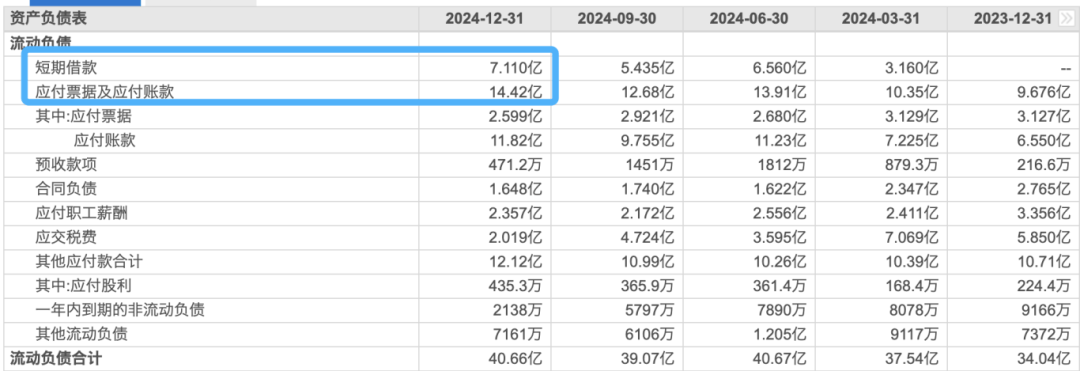Select the indented 应付账款 sub-item
The image size is (1080, 371).
pyautogui.click(x=105, y=140)
